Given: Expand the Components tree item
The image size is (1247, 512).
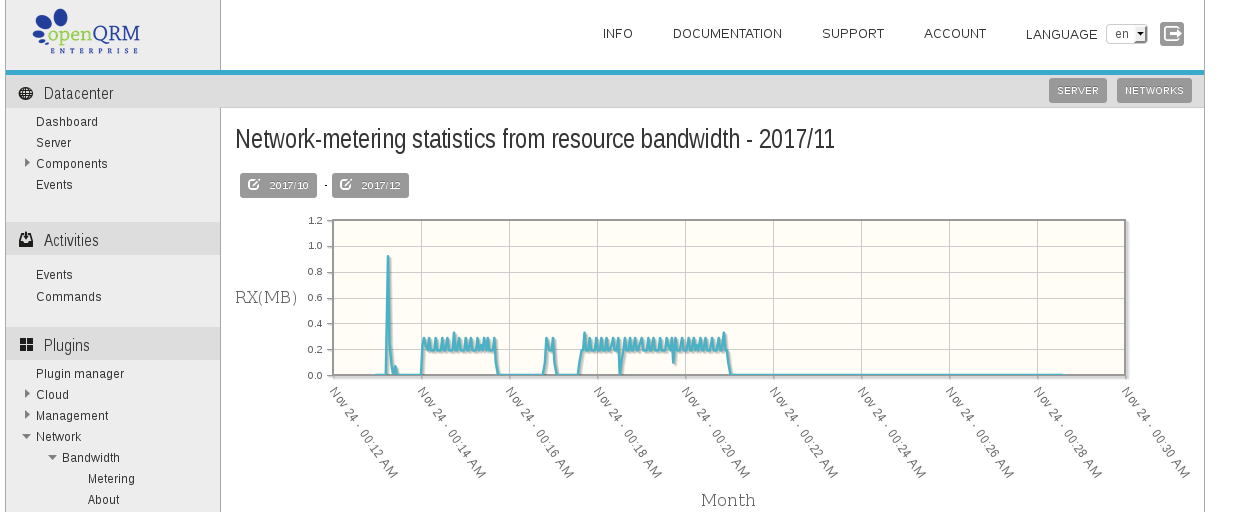Looking at the screenshot, I should (27, 163).
